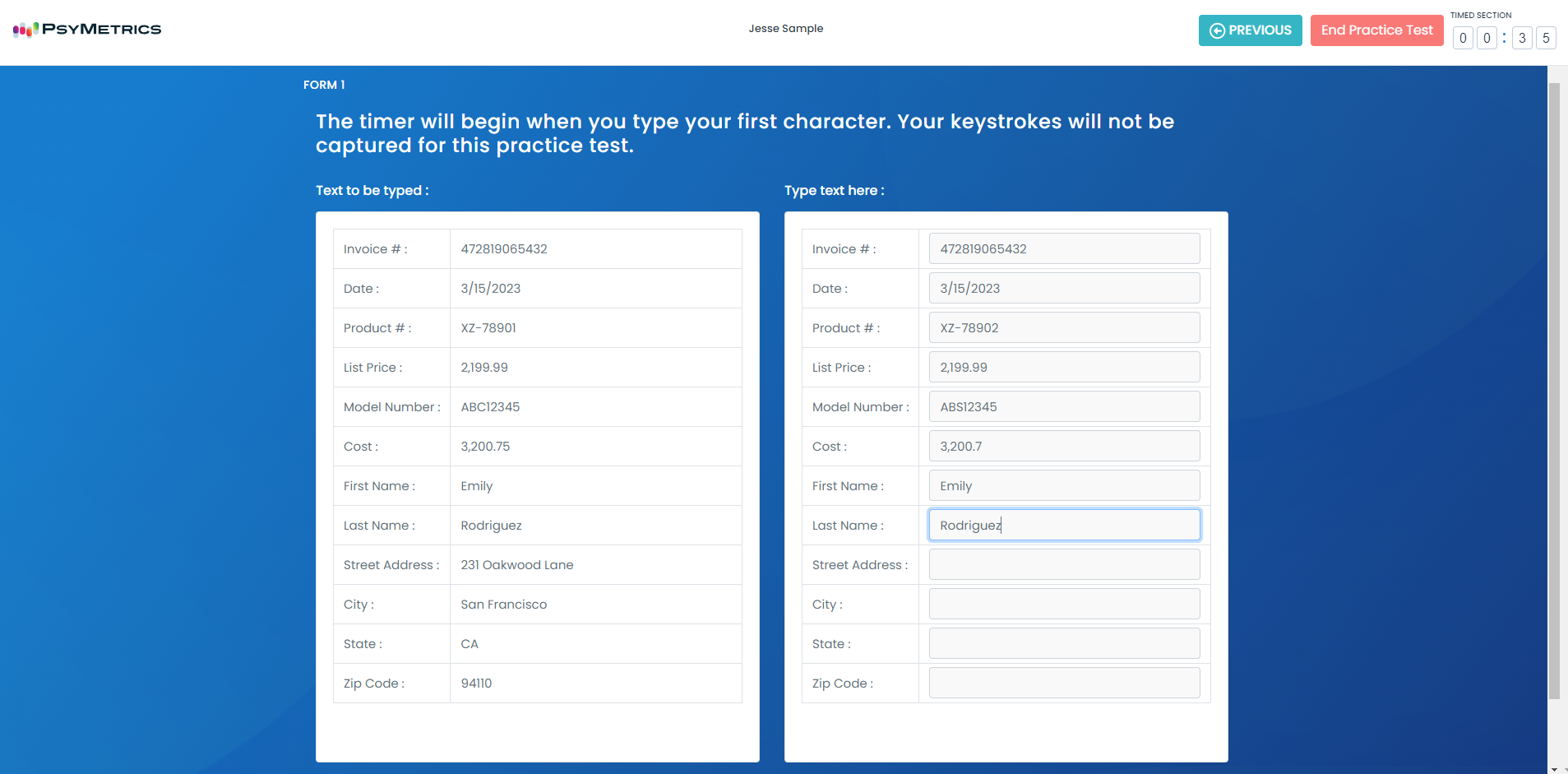The image size is (1568, 774).
Task: Click the Last Name input field
Action: (1064, 526)
